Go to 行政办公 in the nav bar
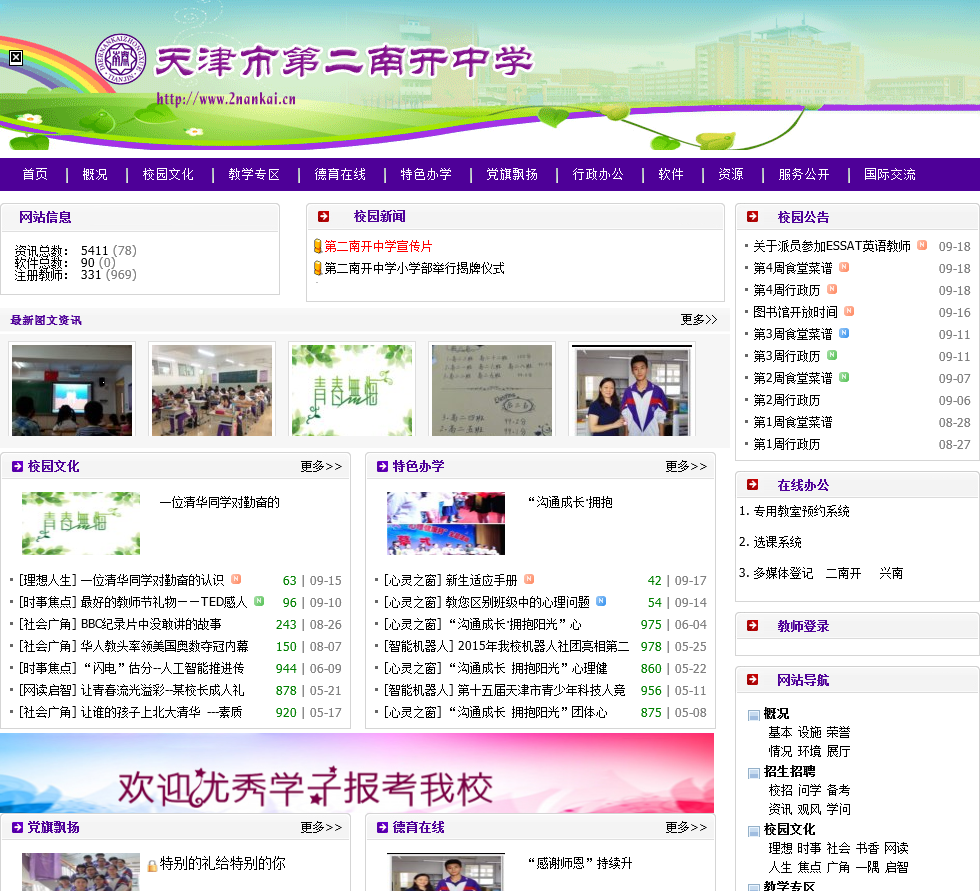980x891 pixels. 598,174
